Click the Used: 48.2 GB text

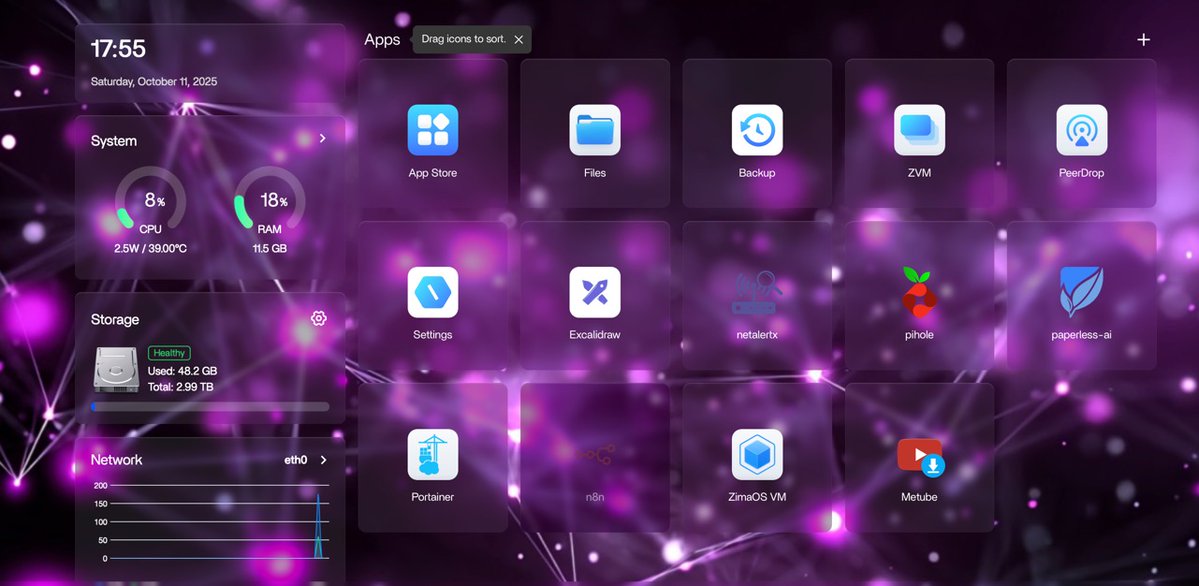(x=182, y=371)
